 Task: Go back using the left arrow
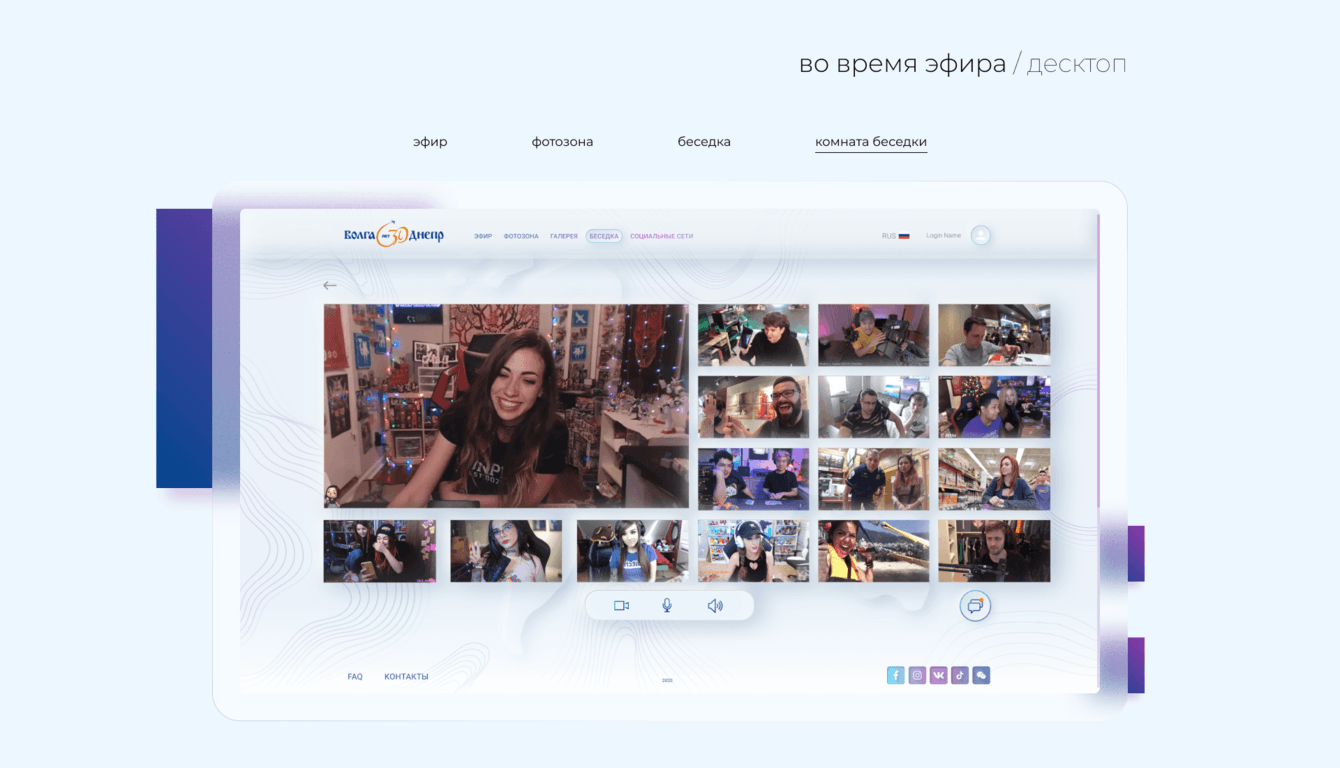coord(330,286)
